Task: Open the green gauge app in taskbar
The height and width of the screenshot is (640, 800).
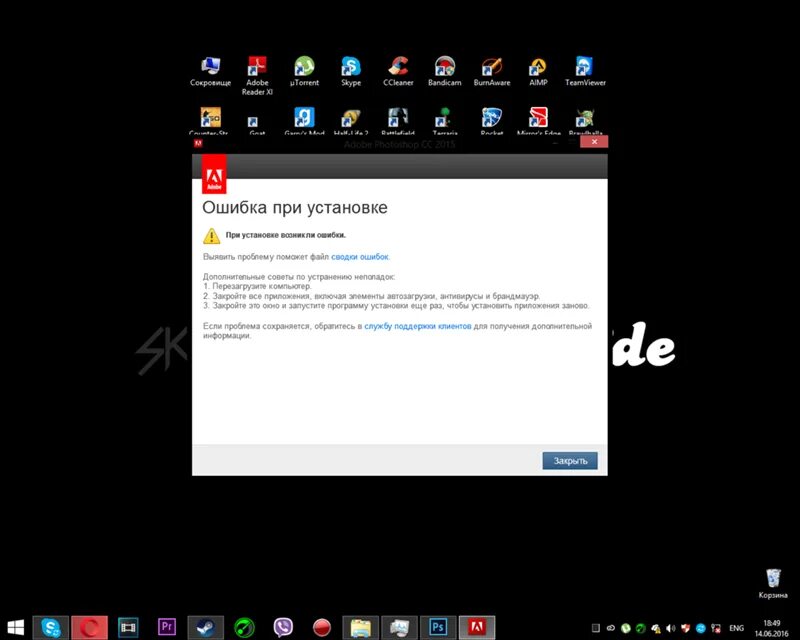Action: [x=244, y=627]
